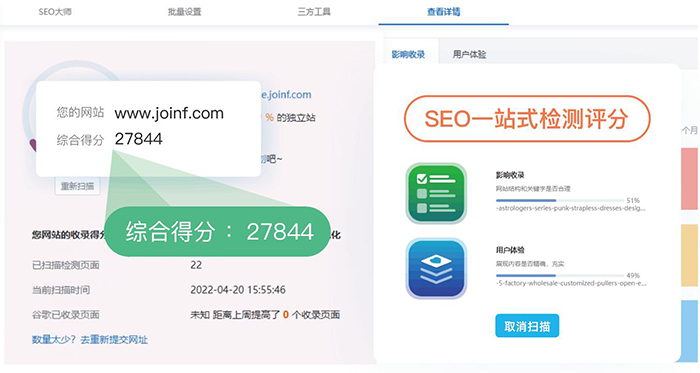
Task: Open the SEO大师 tab
Action: coord(54,12)
